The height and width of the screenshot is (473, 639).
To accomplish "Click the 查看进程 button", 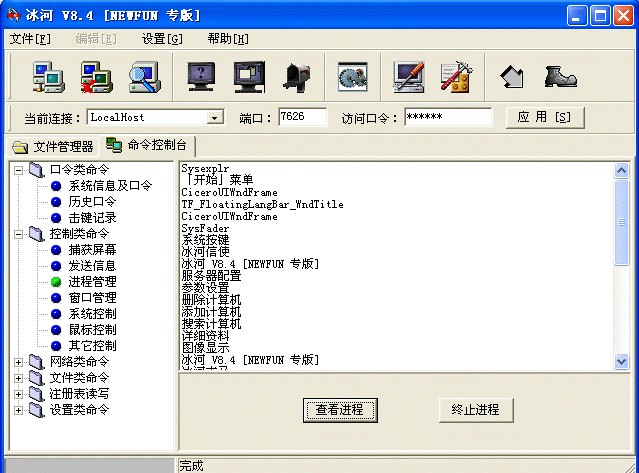I will (x=340, y=410).
